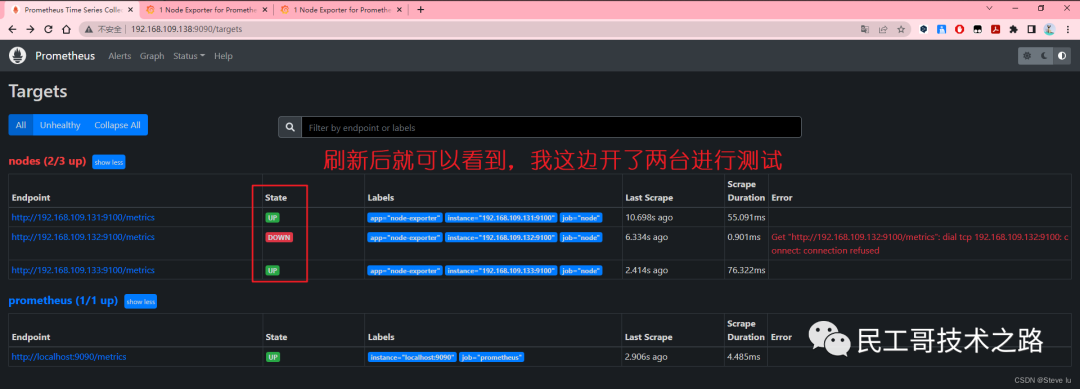This screenshot has width=1080, height=389.
Task: Open the 192.168.109.132:9100 metrics link
Action: 83,237
